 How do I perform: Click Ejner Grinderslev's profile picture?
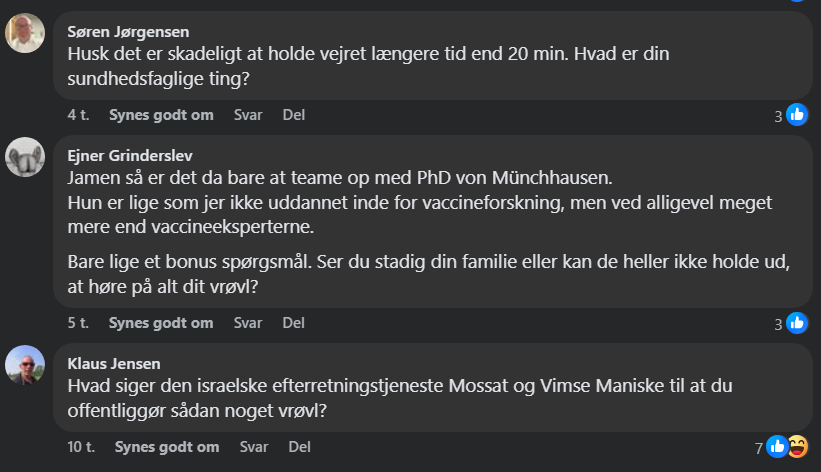click(25, 157)
